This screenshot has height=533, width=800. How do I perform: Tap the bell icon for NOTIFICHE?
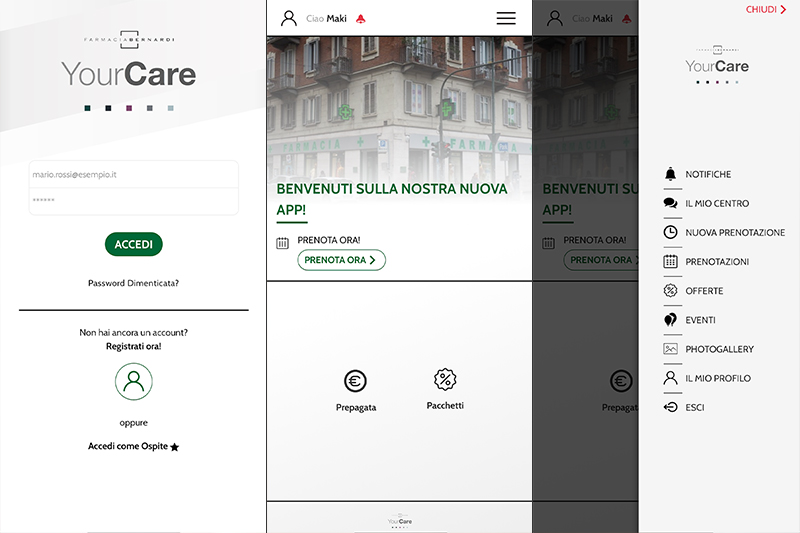670,174
